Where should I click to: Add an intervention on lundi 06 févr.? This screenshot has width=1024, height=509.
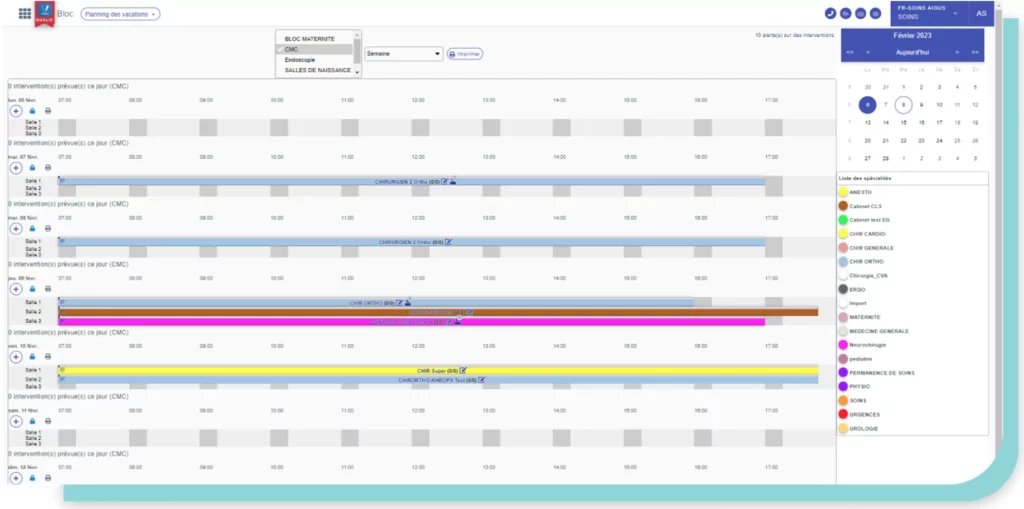(16, 111)
